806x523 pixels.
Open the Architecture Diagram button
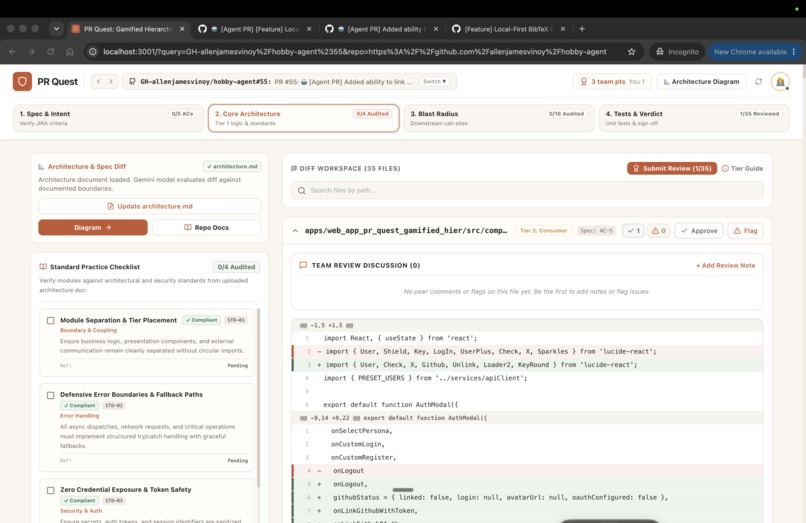(701, 81)
